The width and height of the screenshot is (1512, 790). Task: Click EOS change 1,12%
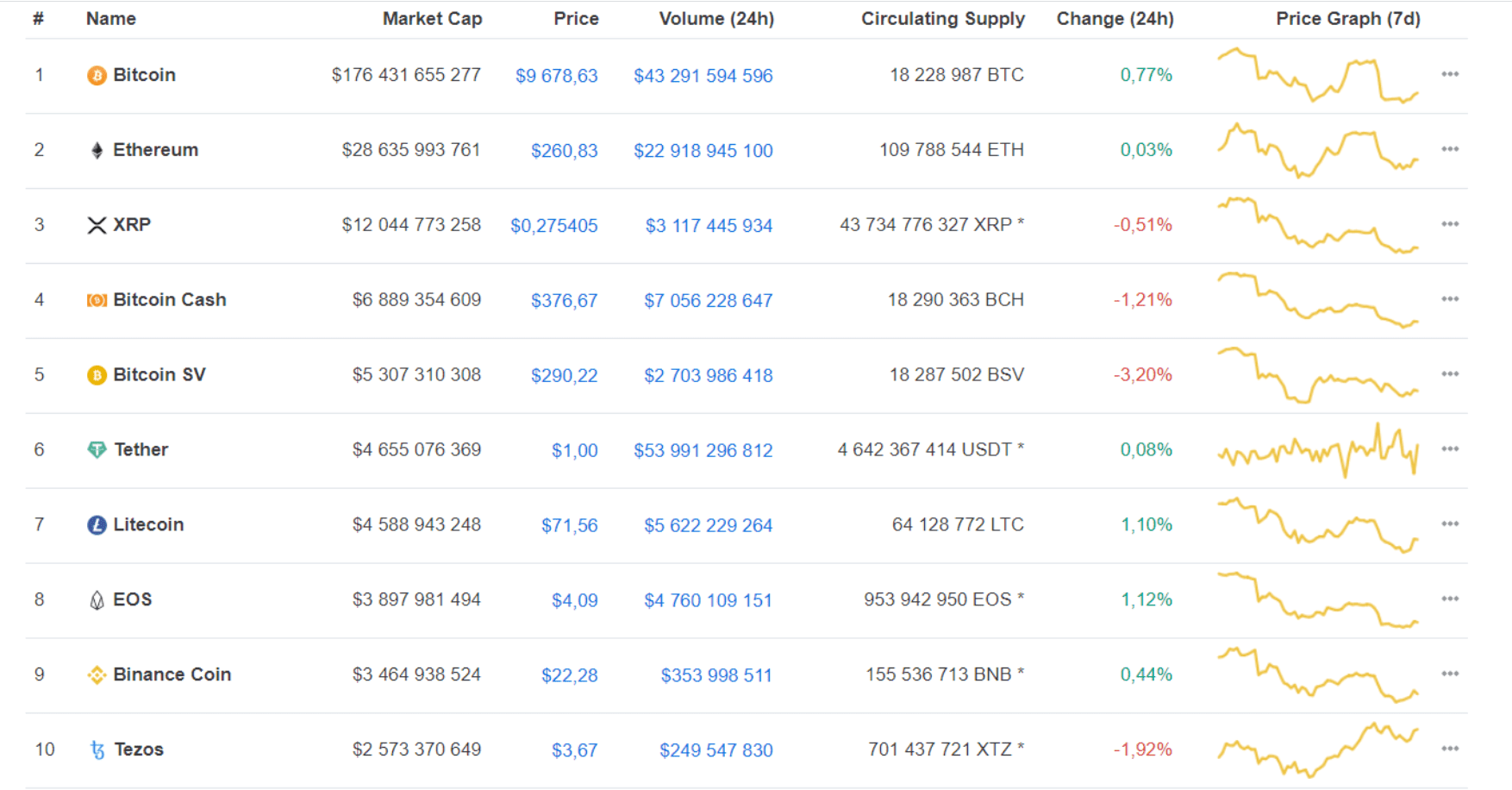pyautogui.click(x=1146, y=600)
